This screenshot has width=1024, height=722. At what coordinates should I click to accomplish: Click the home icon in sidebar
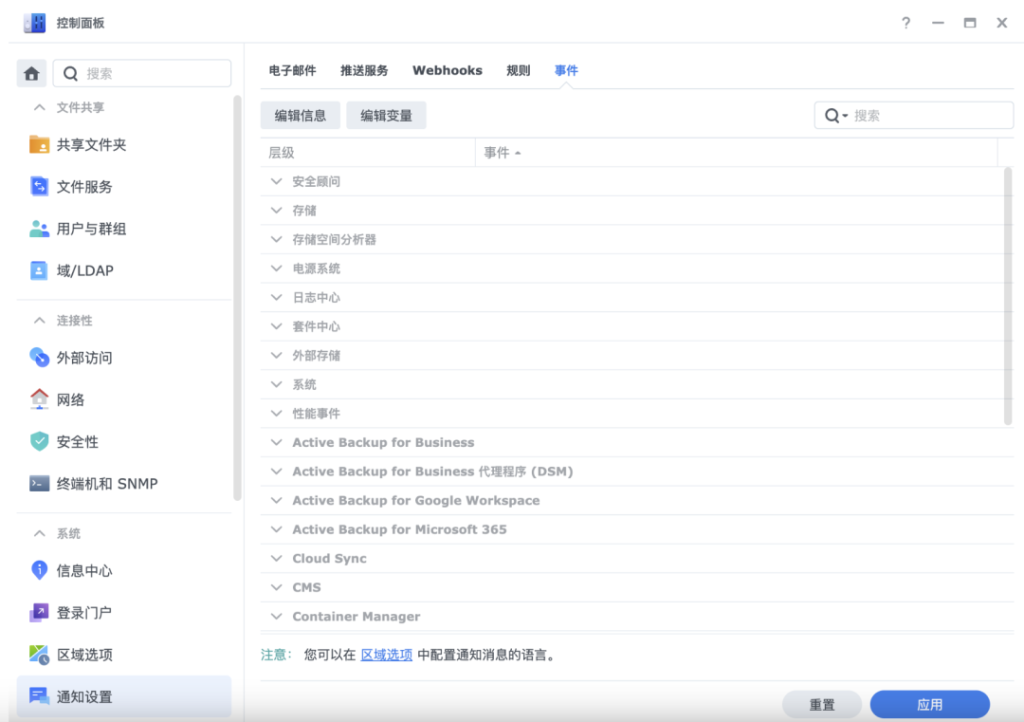tap(32, 73)
